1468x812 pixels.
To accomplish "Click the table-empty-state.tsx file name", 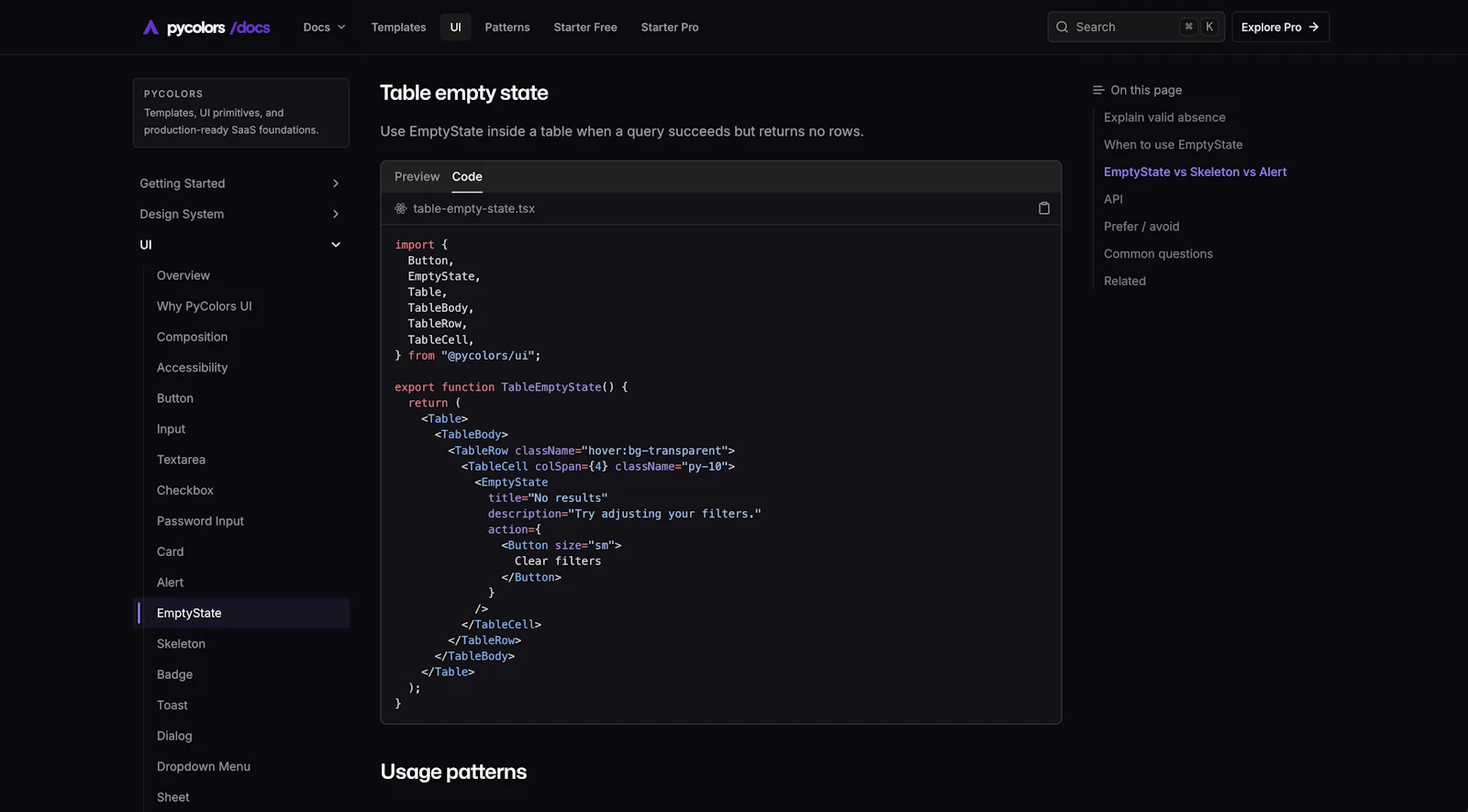I will tap(473, 209).
